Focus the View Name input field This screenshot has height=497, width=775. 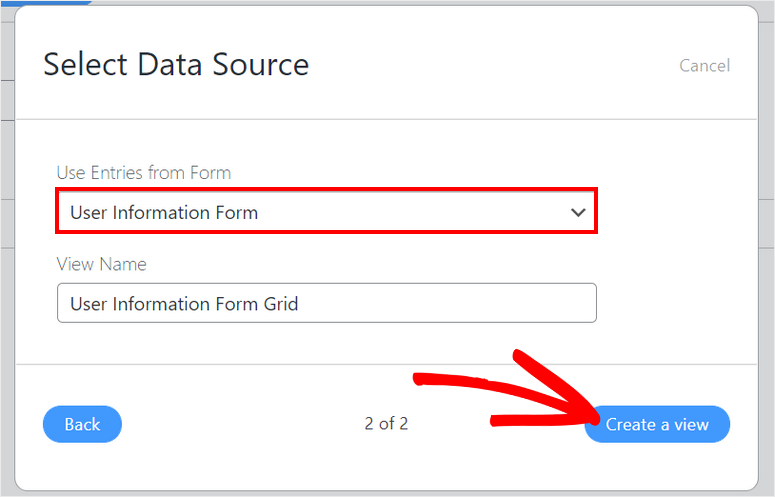coord(326,303)
